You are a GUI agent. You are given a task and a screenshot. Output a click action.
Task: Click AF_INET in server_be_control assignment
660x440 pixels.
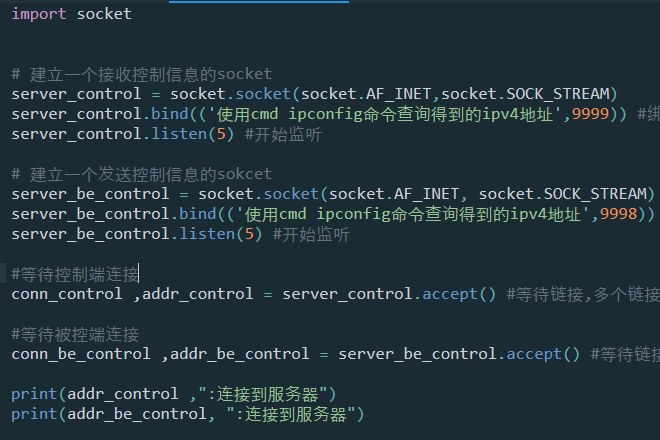tap(427, 194)
